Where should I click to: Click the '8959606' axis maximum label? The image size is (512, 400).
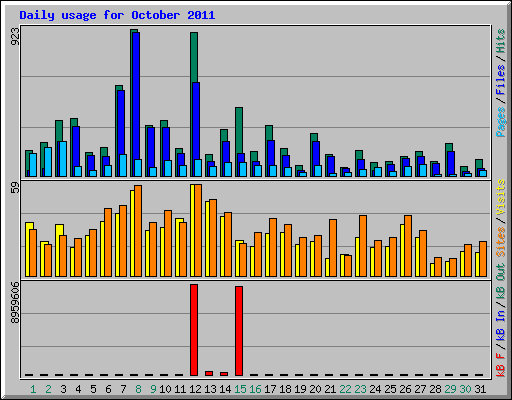pyautogui.click(x=15, y=303)
